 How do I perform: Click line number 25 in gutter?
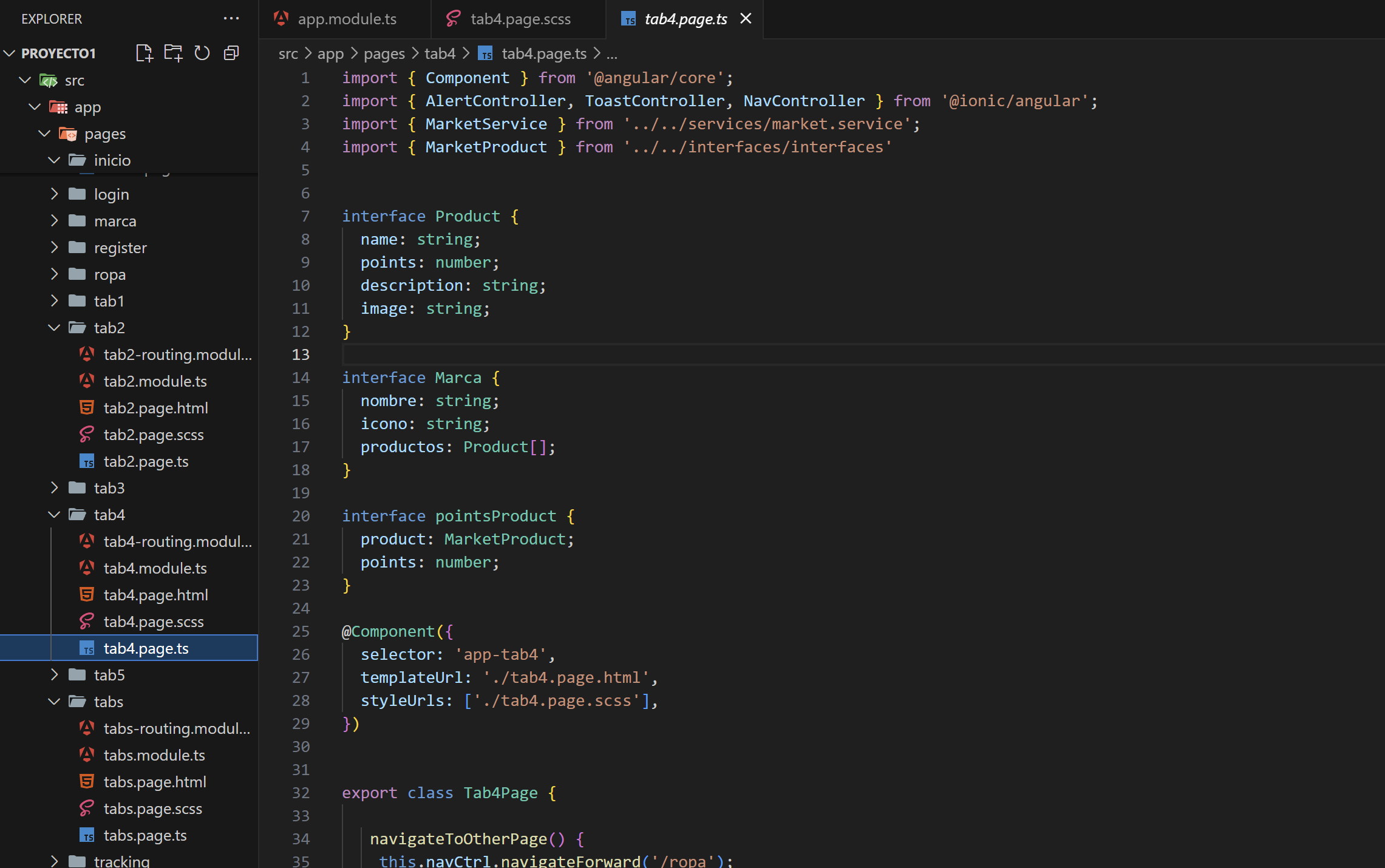301,631
